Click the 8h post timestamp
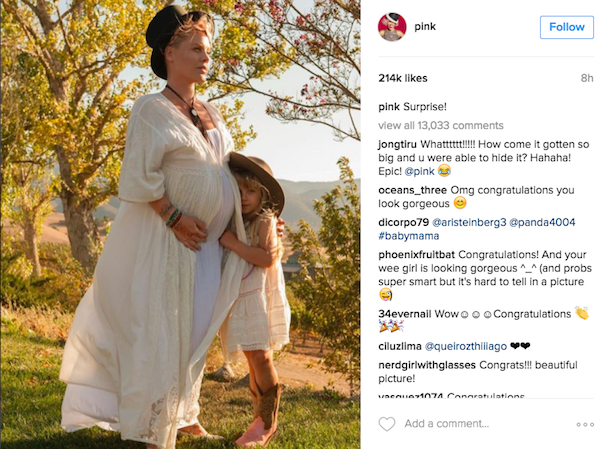 pyautogui.click(x=587, y=78)
